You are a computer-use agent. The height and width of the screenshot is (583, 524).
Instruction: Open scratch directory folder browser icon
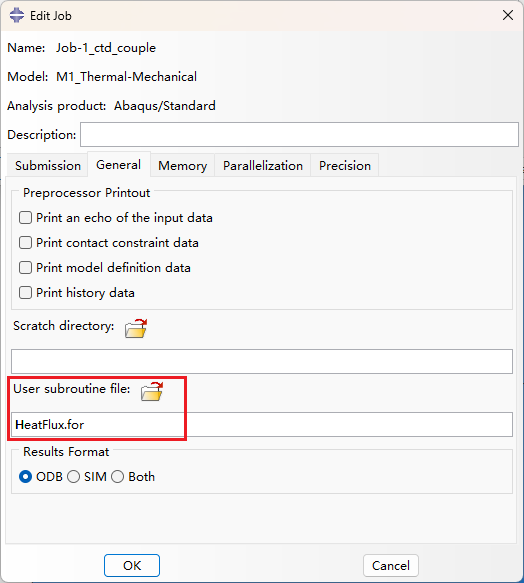(136, 328)
